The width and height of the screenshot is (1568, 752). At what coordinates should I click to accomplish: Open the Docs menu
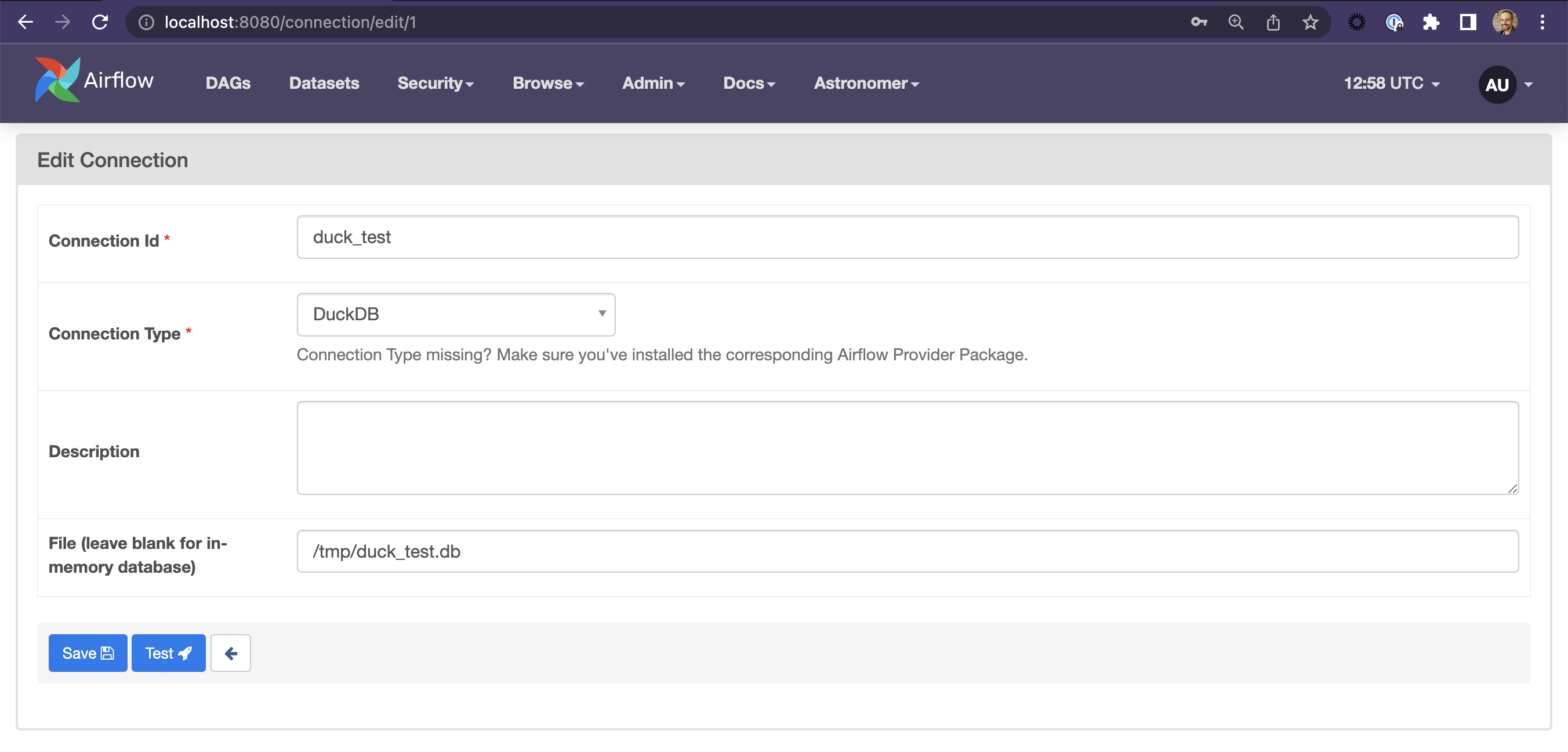749,83
